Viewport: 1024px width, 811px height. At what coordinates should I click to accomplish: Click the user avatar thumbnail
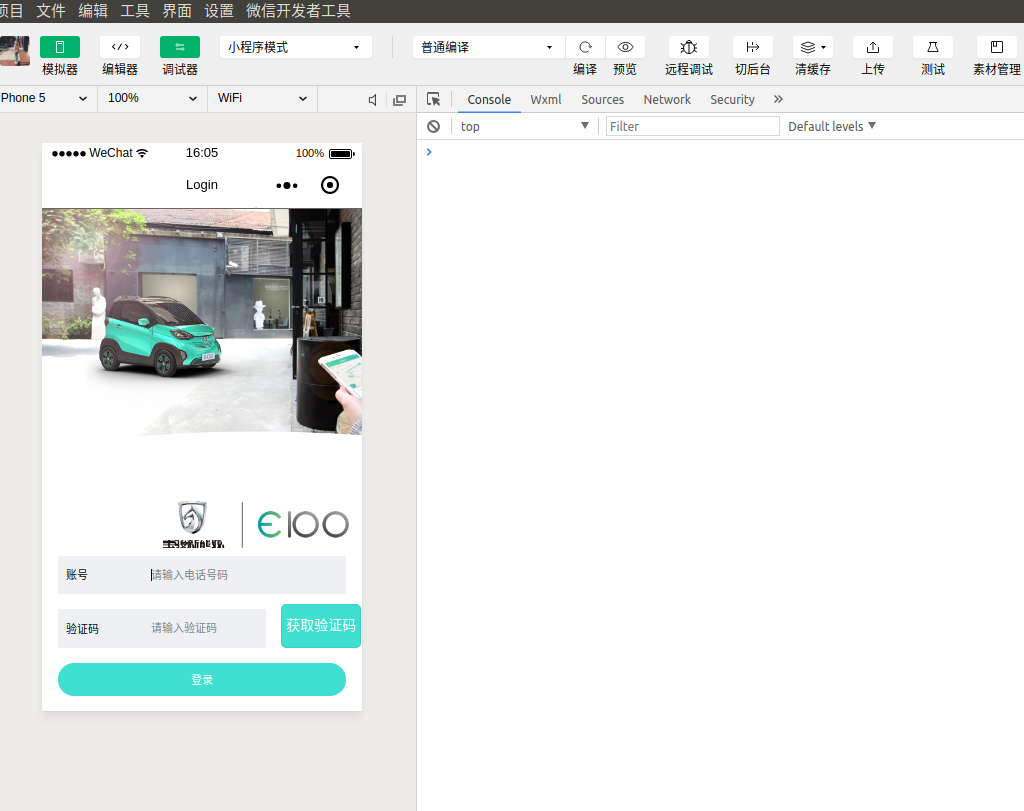14,51
